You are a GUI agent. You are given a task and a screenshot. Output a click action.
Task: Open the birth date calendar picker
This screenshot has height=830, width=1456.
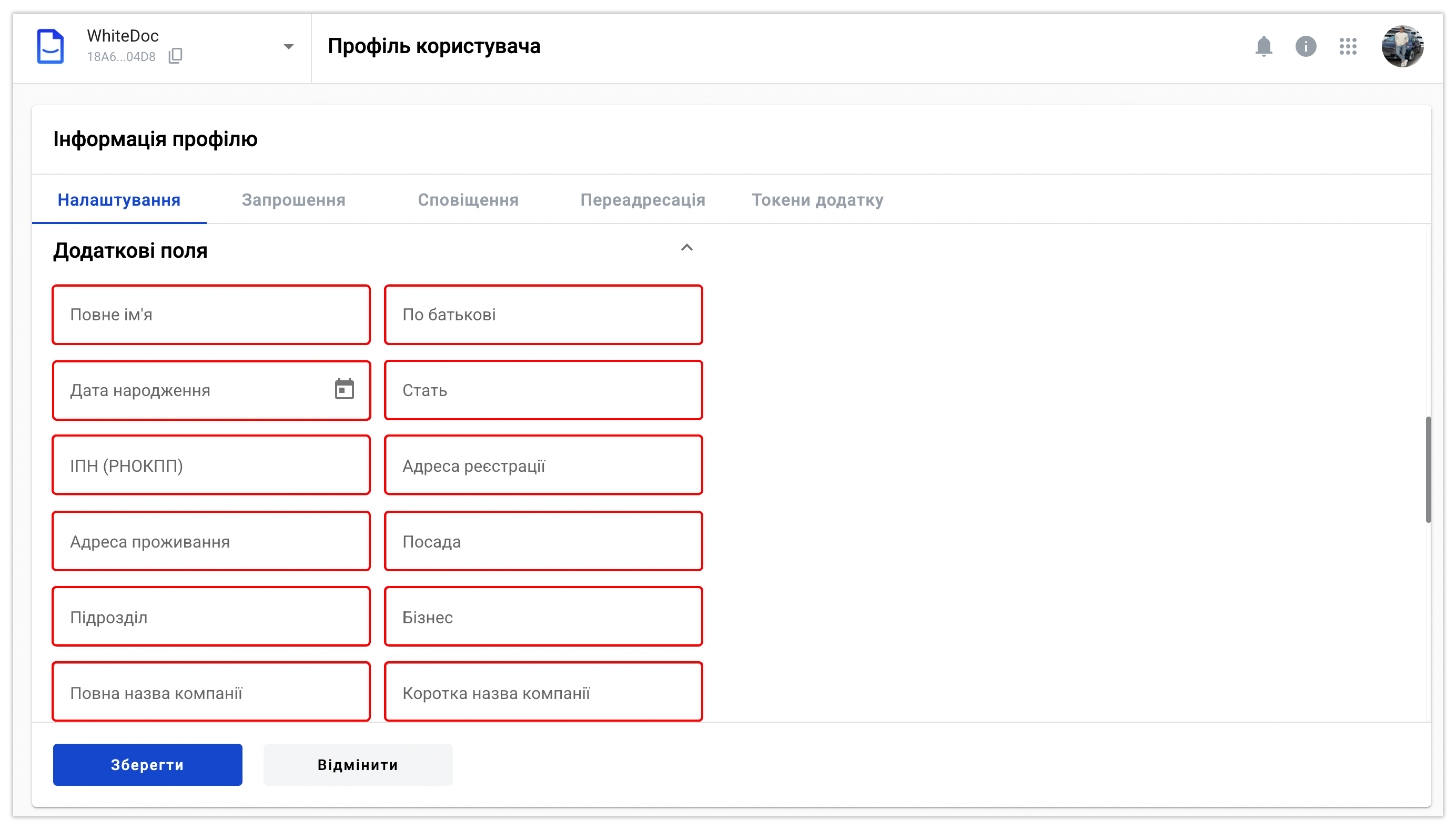click(344, 389)
